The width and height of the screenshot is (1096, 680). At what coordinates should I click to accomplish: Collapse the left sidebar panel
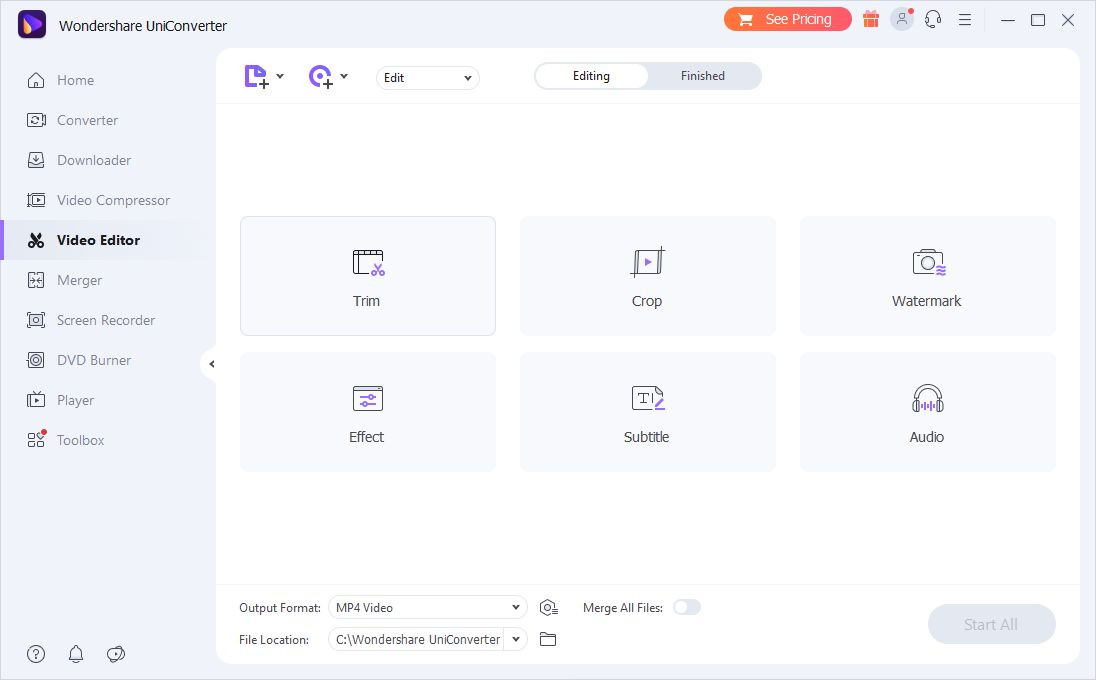211,364
